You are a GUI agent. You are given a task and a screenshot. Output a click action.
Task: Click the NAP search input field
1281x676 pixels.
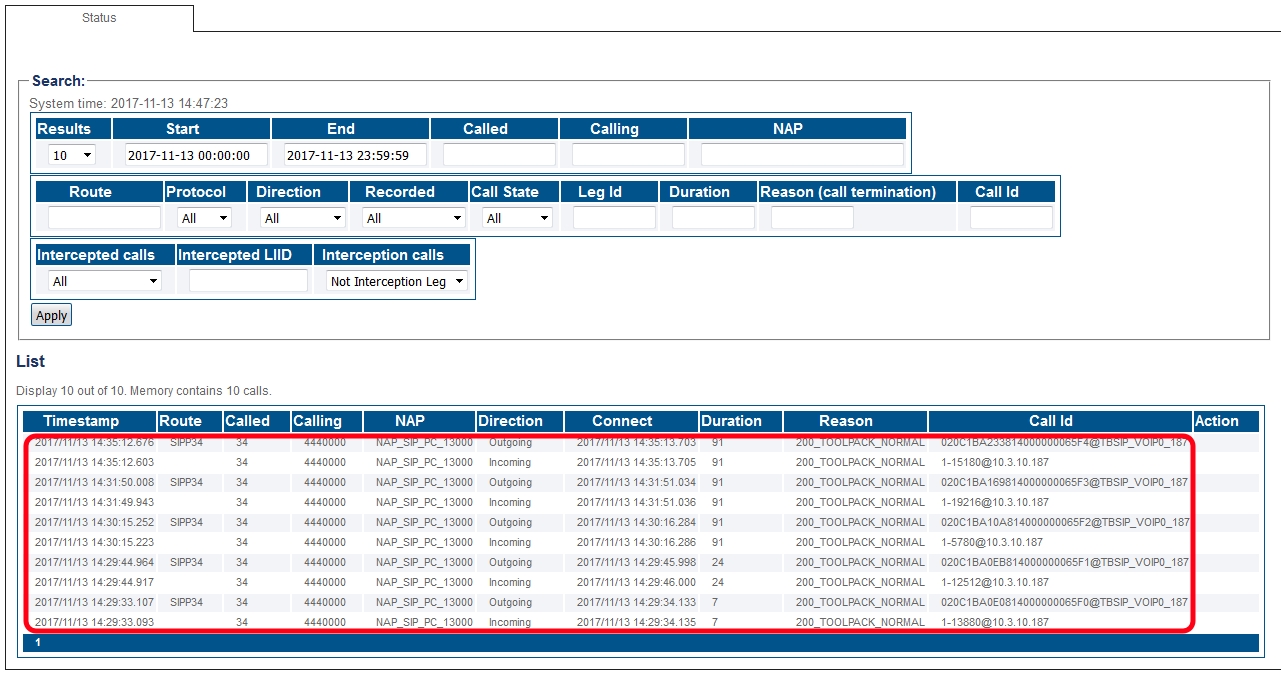point(801,155)
